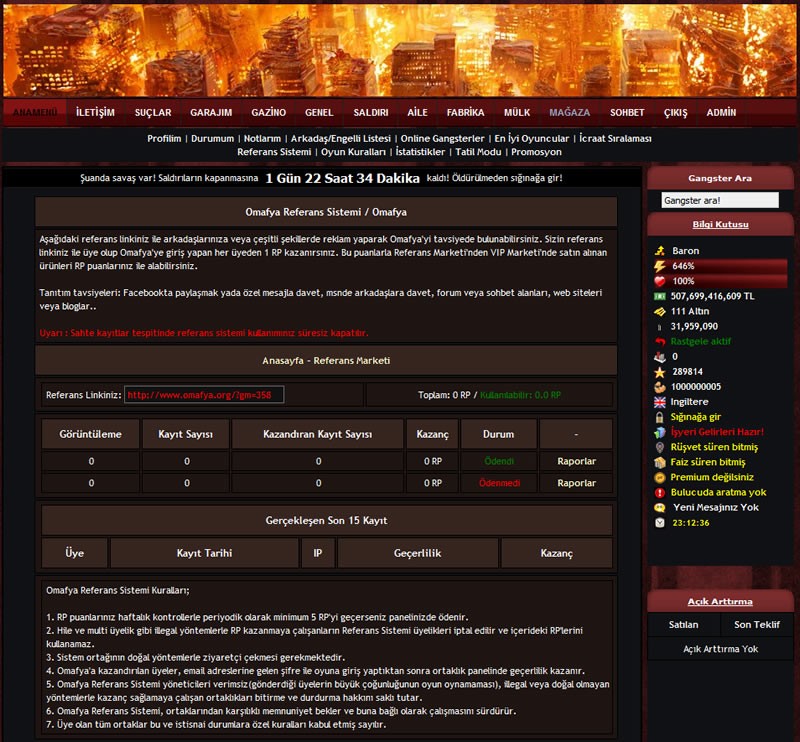Click the red heart health icon
The width and height of the screenshot is (800, 742).
pos(659,281)
